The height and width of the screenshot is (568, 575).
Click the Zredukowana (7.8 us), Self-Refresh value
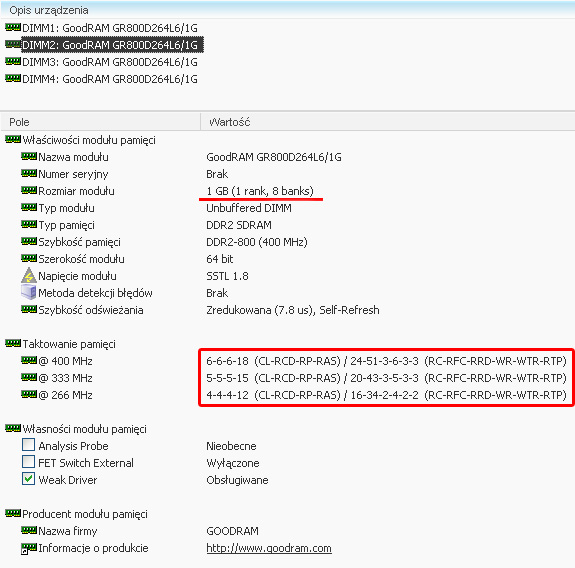point(293,310)
